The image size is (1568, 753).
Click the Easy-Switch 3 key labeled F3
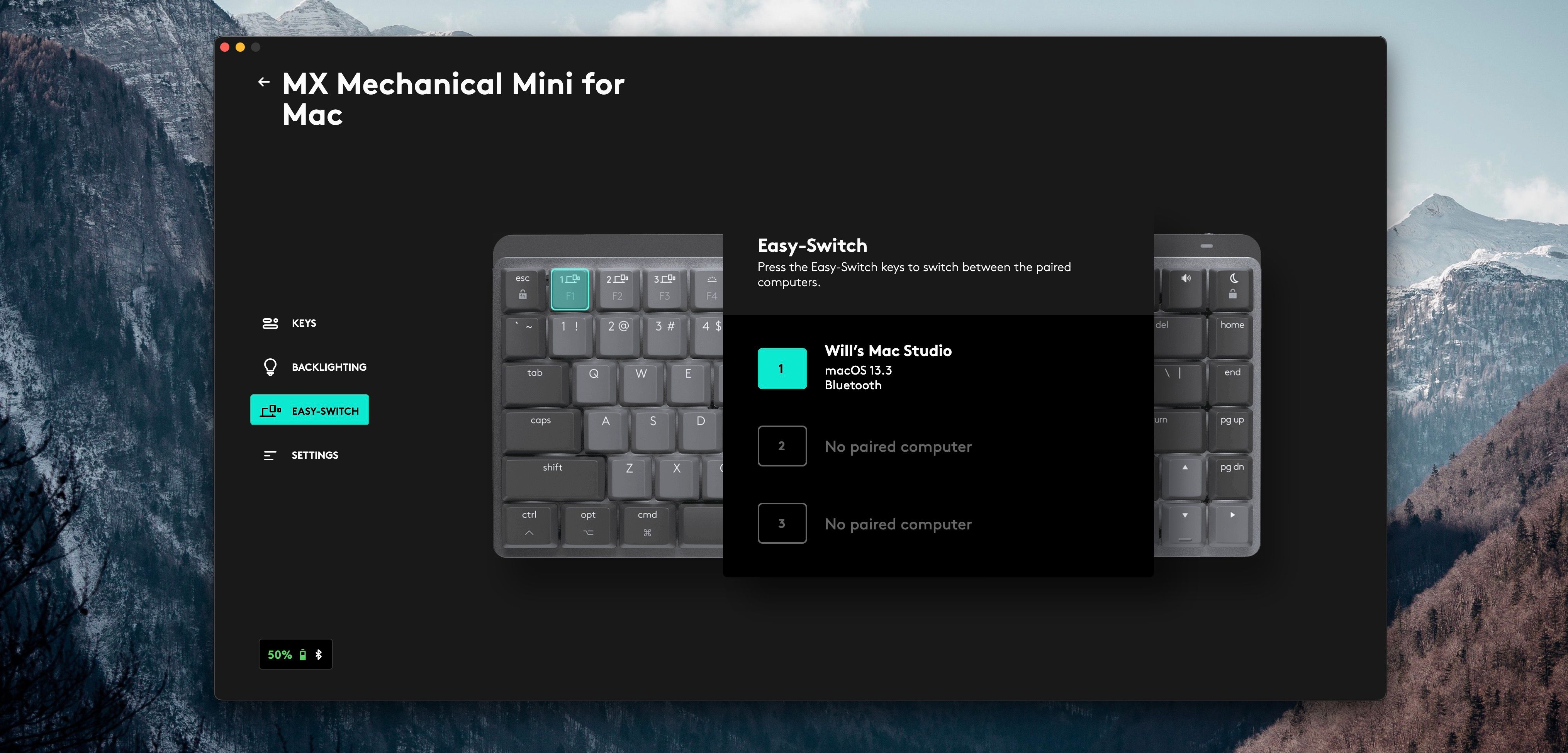[x=664, y=288]
